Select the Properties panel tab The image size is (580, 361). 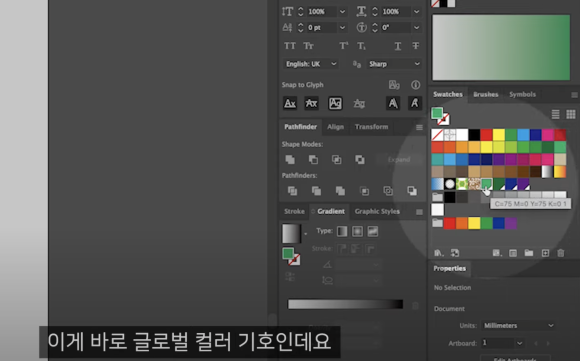[x=449, y=269]
